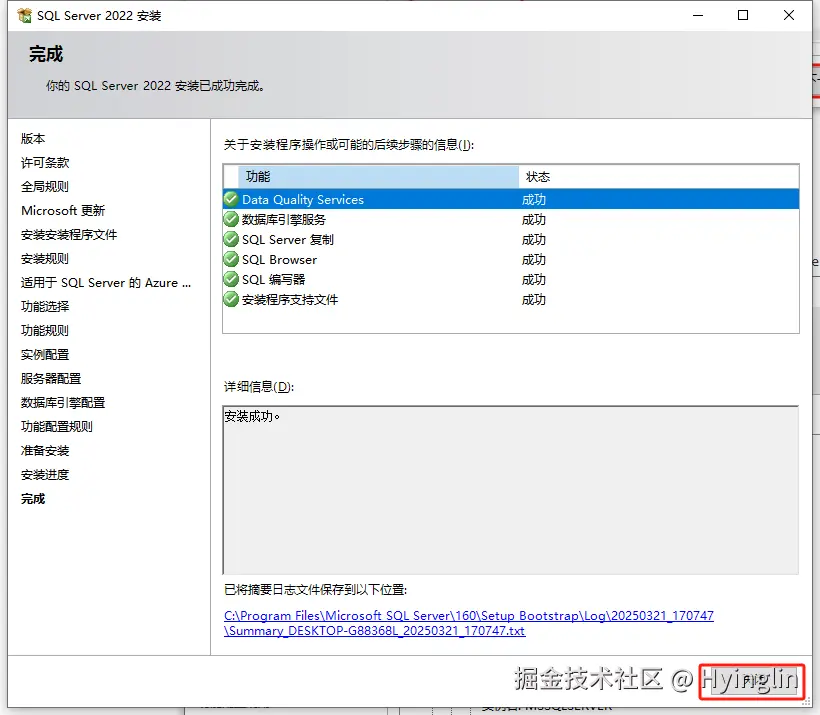Click 安装安装程序文件 step in the sidebar
820x715 pixels.
69,235
